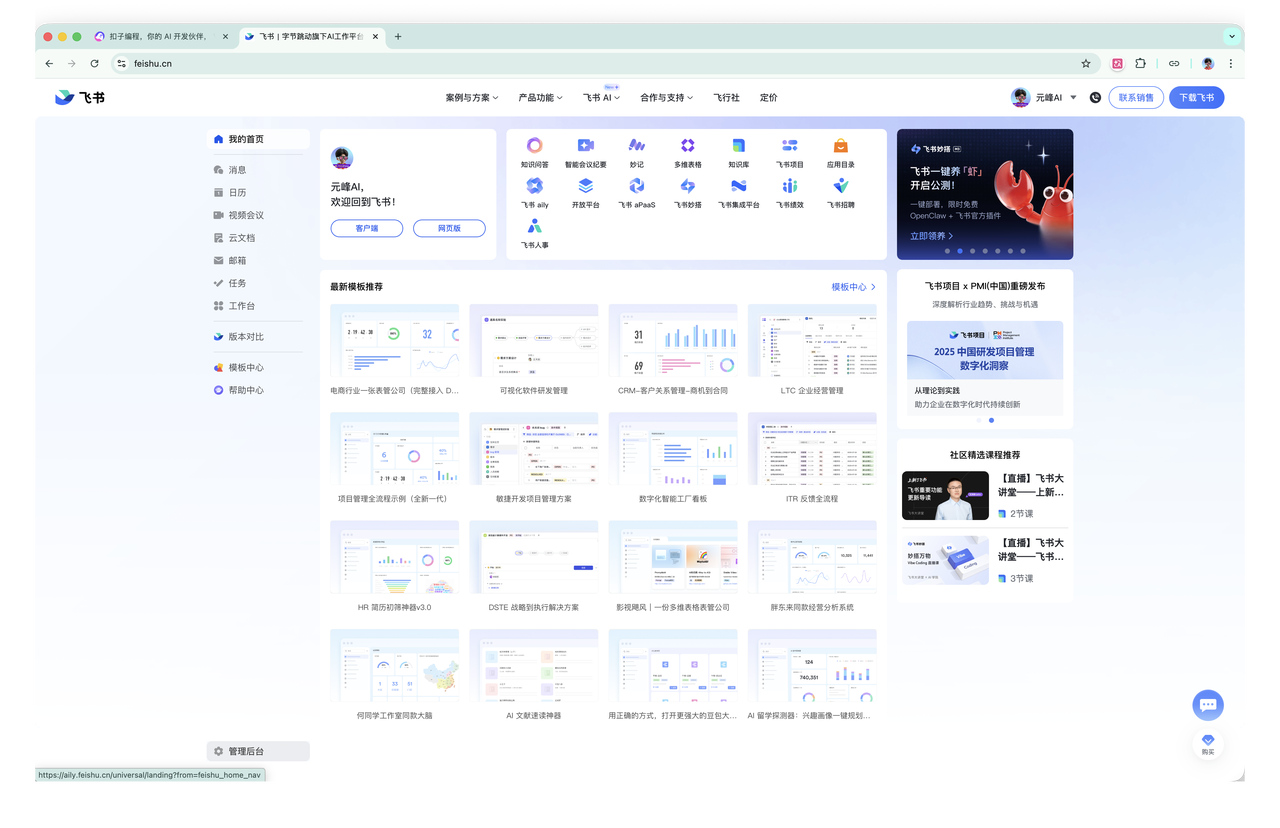Open the 飞行社 nav item
The image size is (1280, 828).
pyautogui.click(x=726, y=98)
